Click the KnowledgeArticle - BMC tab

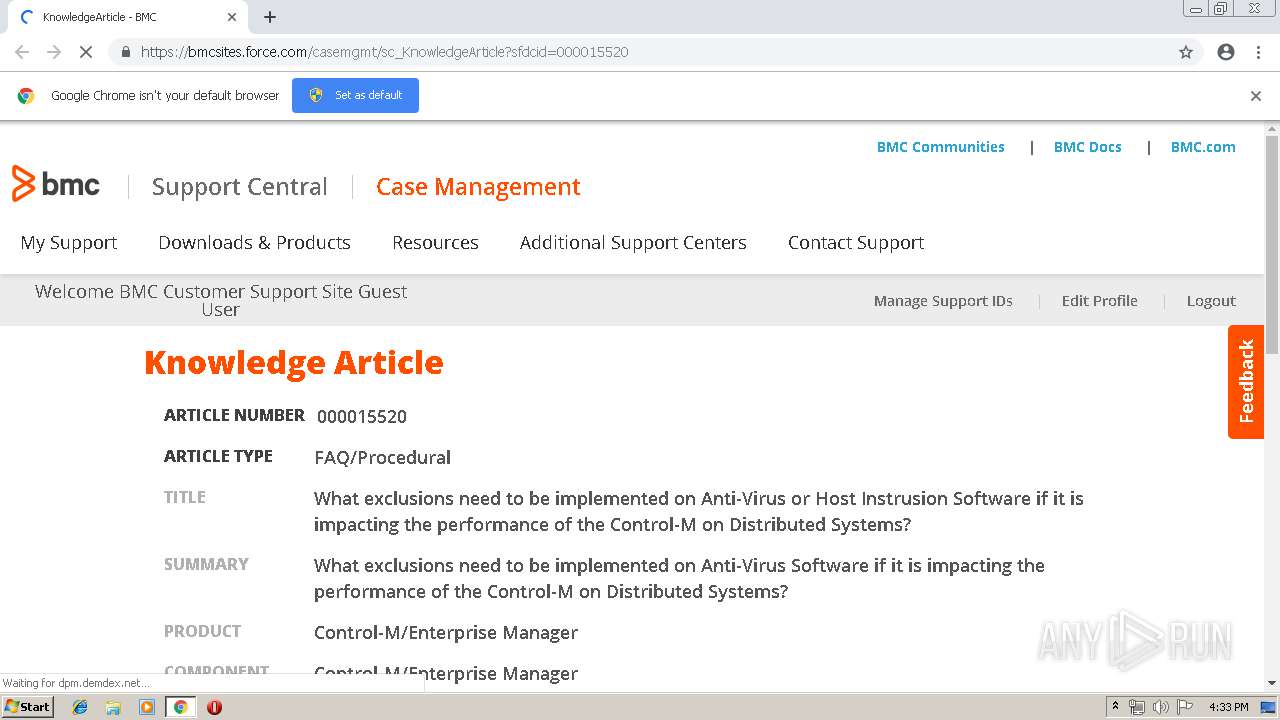click(125, 17)
